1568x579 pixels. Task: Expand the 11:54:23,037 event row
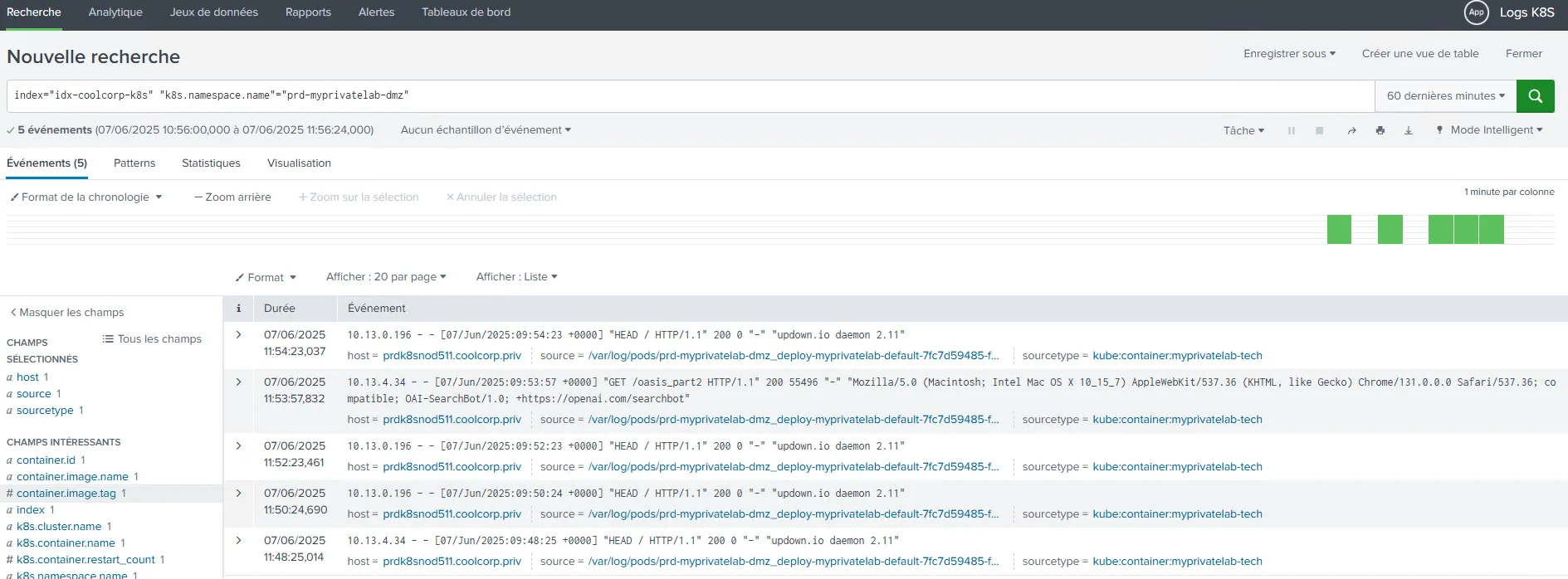[x=238, y=335]
